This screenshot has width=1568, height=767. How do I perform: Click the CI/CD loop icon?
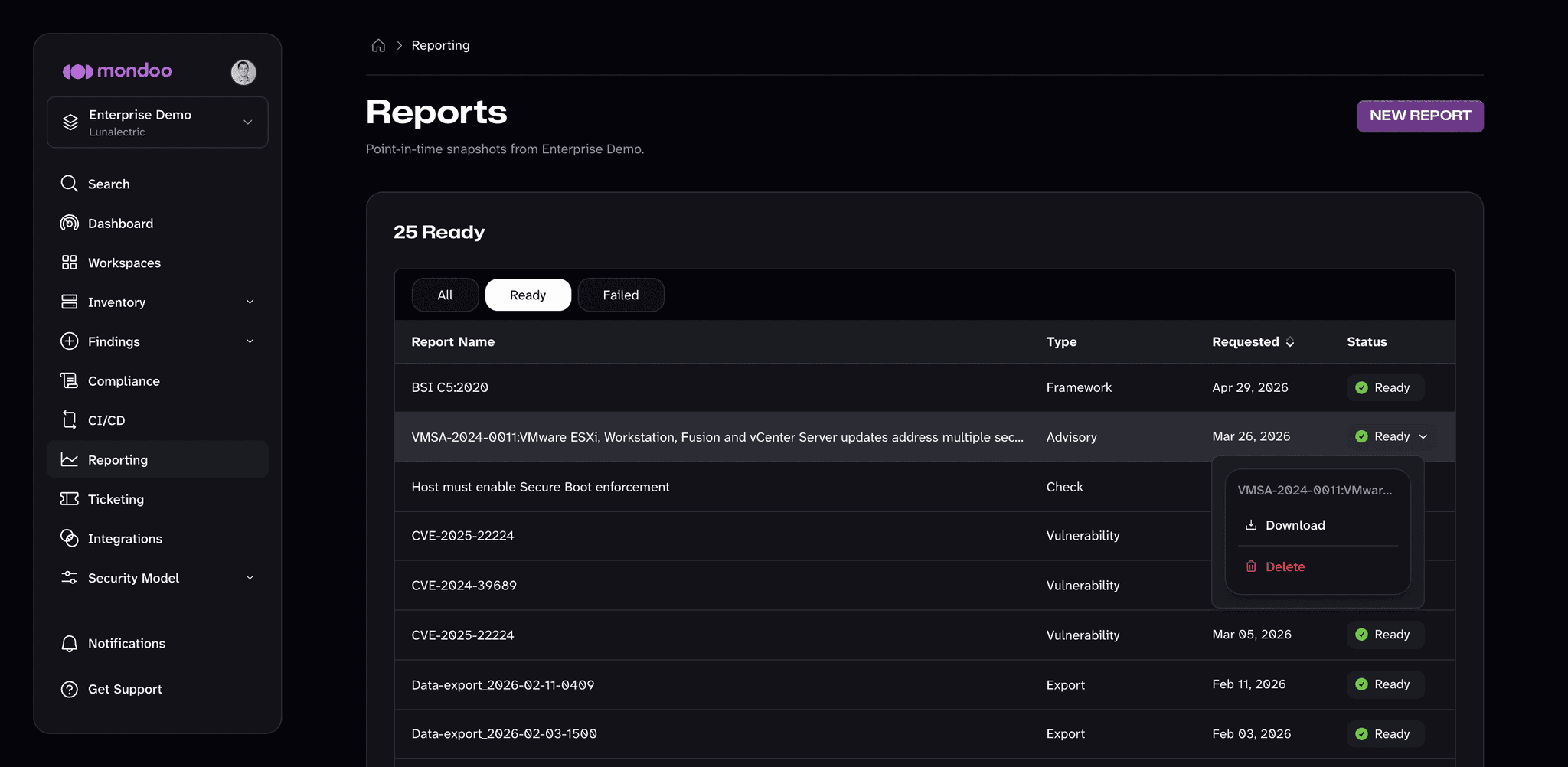[69, 420]
